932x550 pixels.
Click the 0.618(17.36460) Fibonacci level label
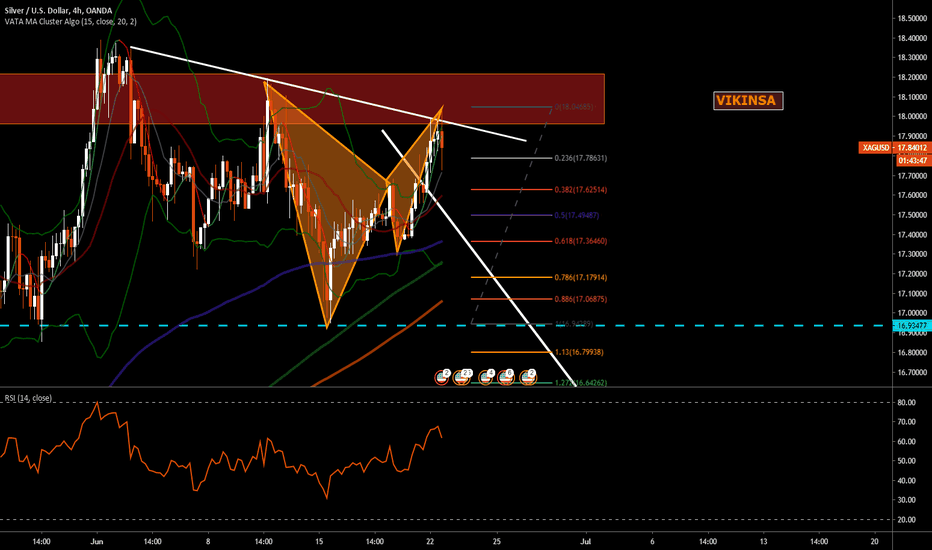point(580,241)
